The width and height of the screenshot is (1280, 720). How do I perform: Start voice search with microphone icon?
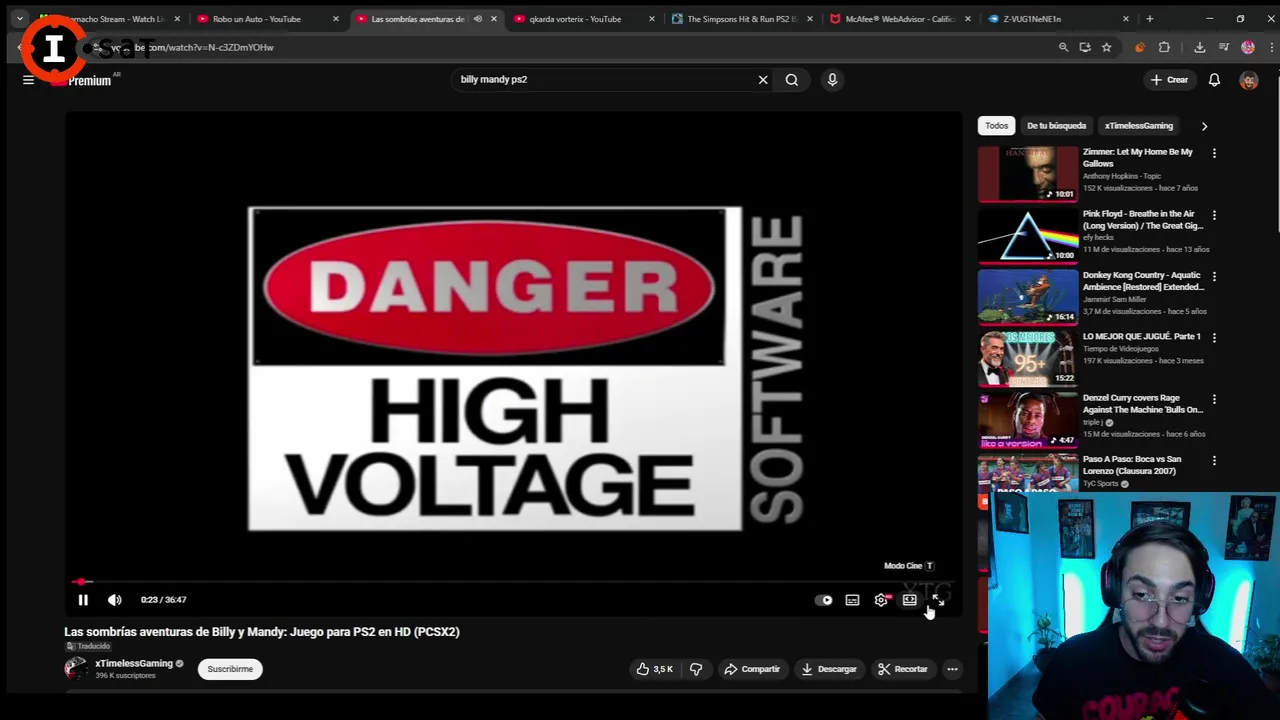pos(832,80)
